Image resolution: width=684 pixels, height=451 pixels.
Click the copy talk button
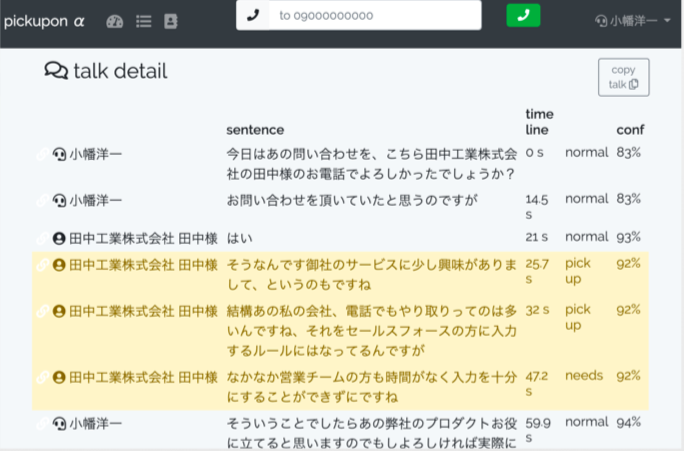point(623,78)
